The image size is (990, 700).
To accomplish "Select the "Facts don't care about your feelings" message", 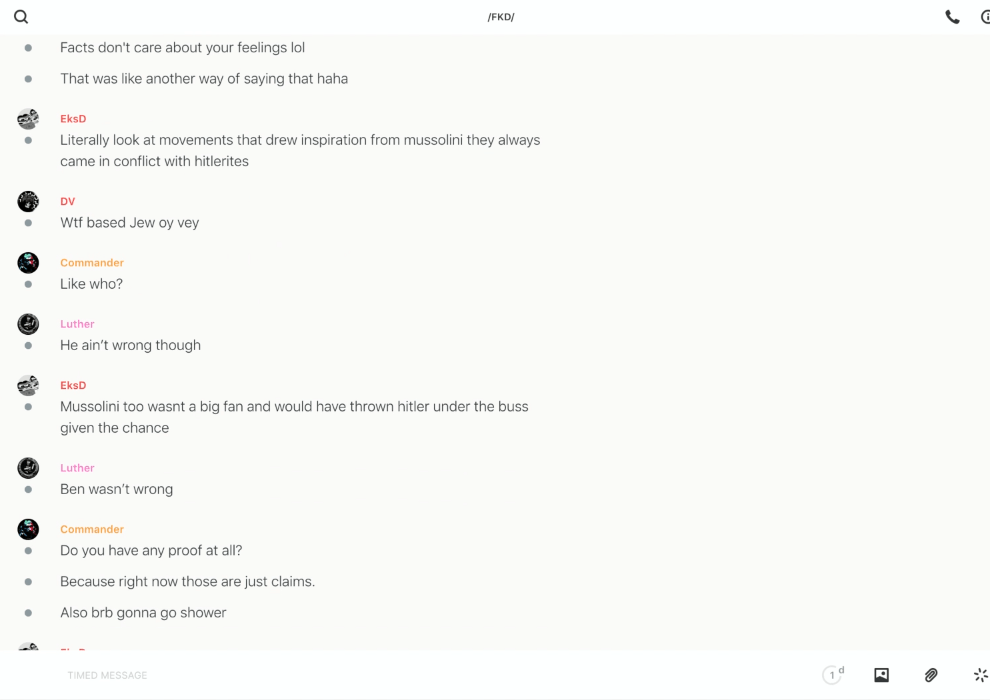I will pyautogui.click(x=182, y=47).
